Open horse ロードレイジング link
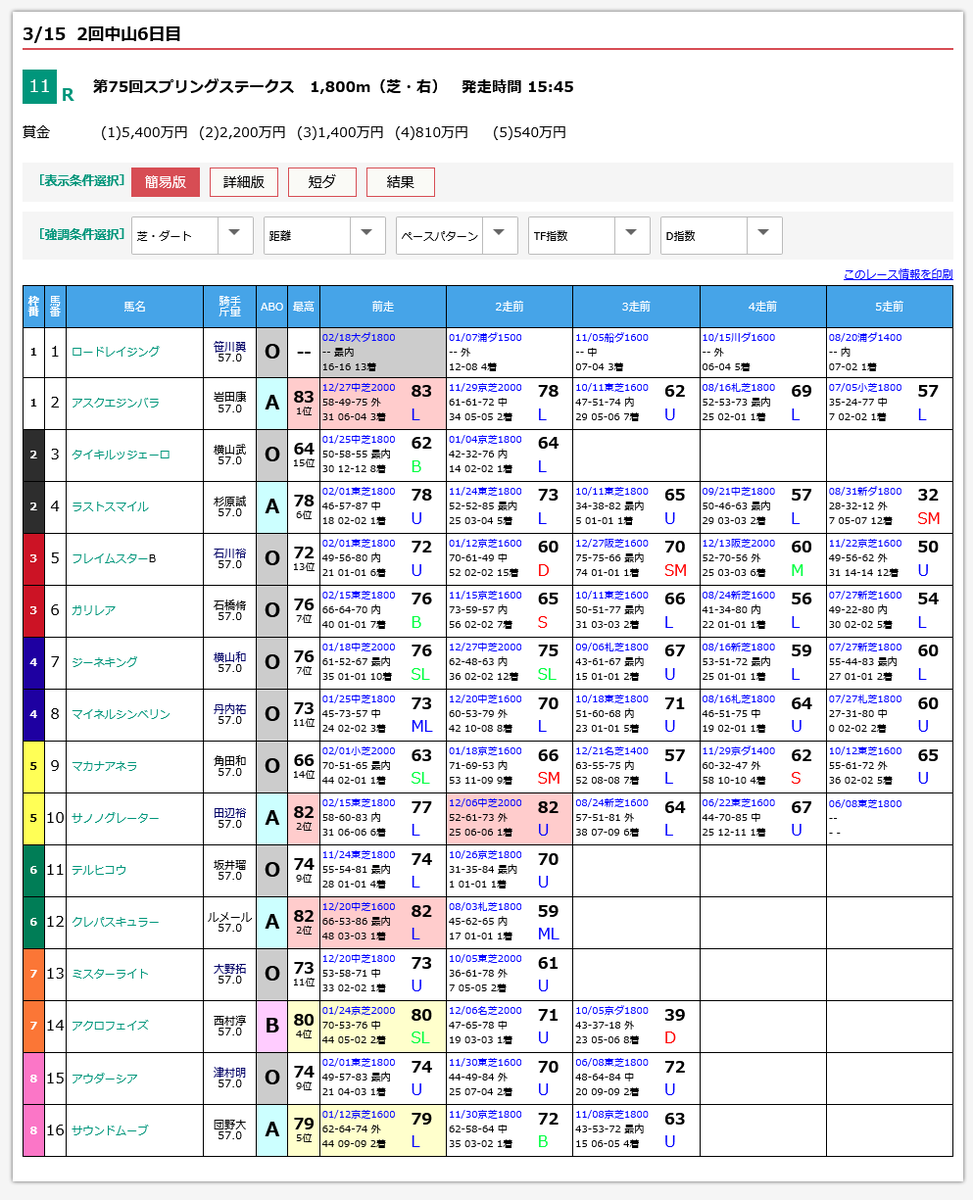973x1200 pixels. [x=115, y=352]
